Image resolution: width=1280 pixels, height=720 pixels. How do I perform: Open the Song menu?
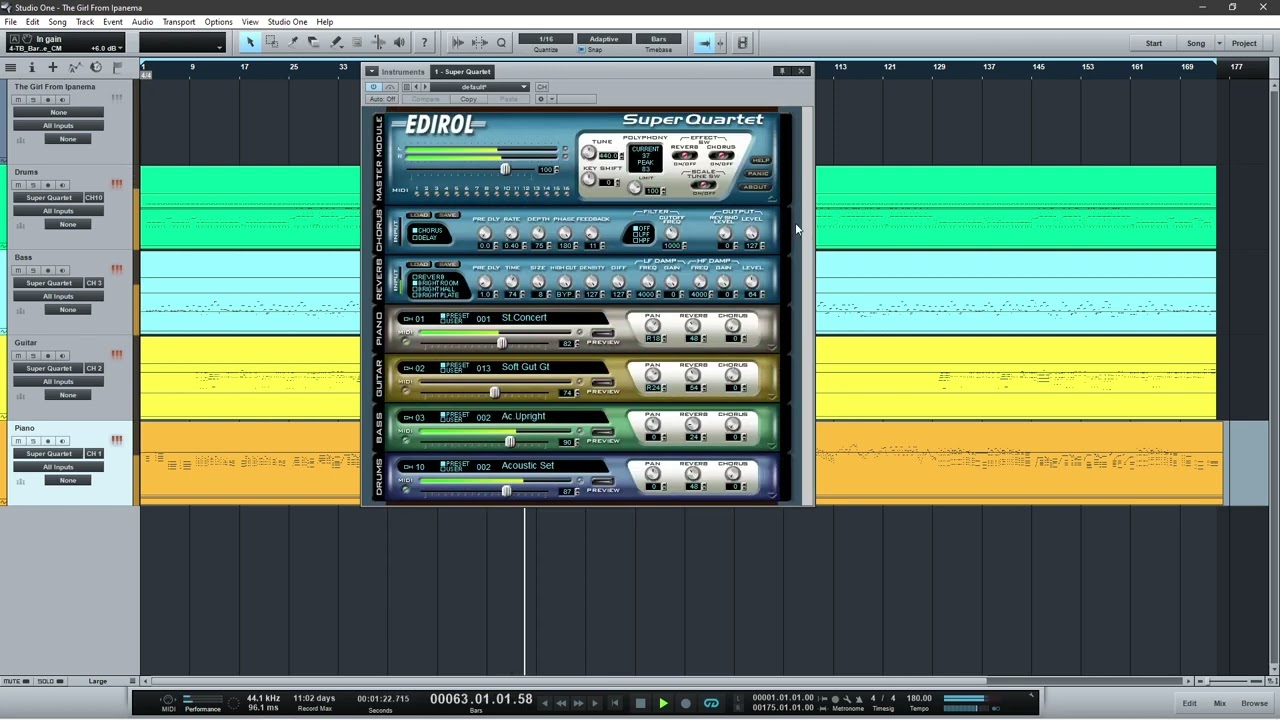pyautogui.click(x=57, y=22)
